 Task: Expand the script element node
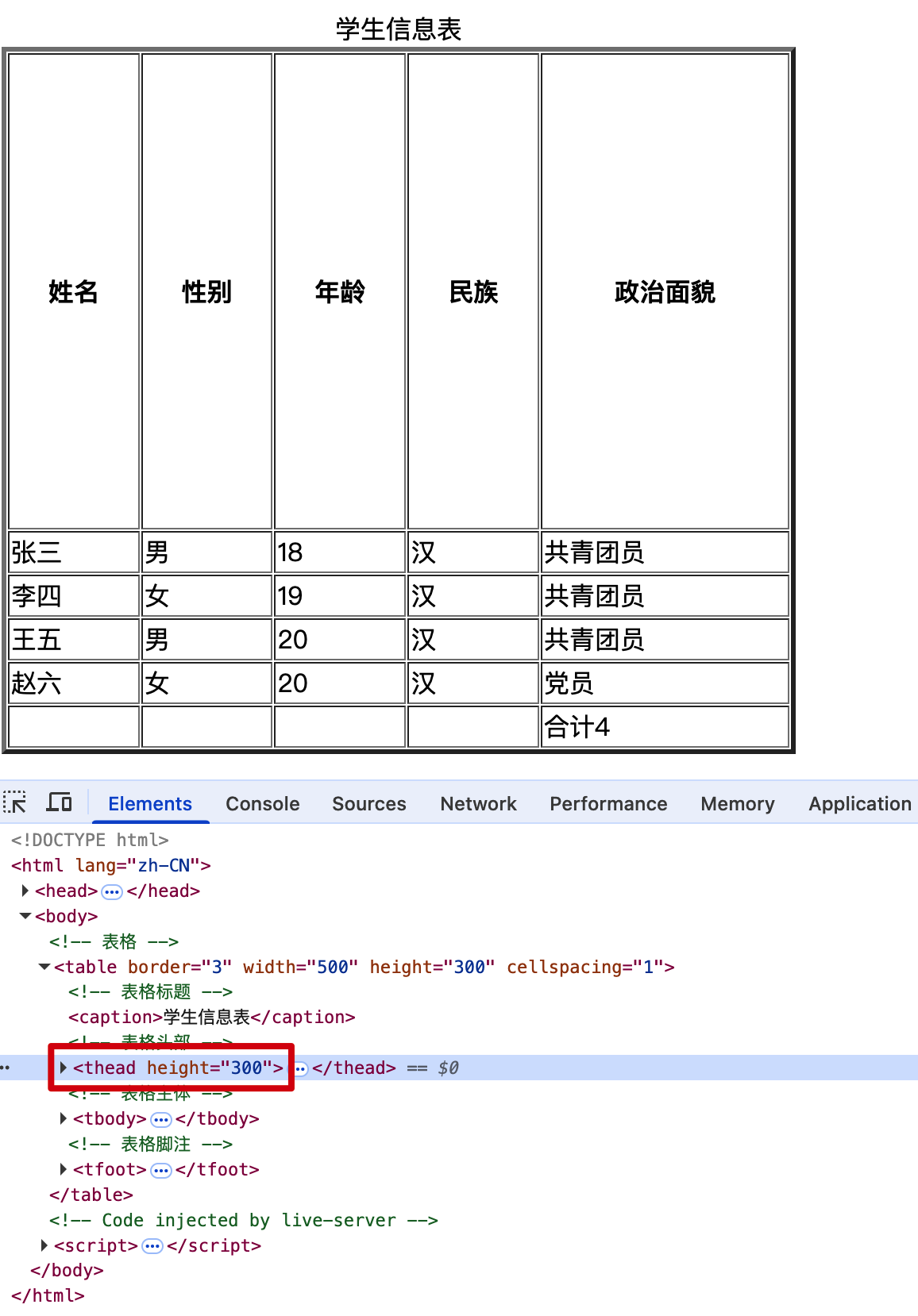point(44,1245)
